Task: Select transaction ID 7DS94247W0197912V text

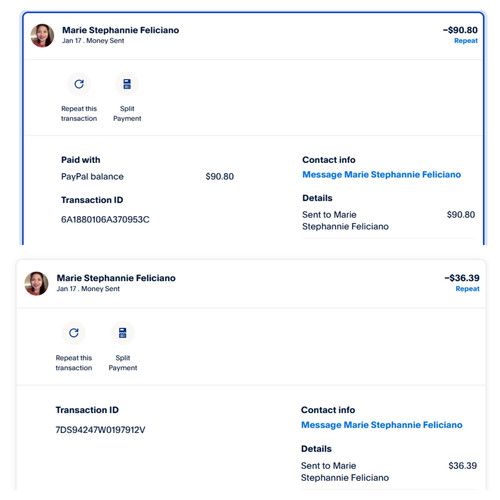Action: click(x=100, y=430)
